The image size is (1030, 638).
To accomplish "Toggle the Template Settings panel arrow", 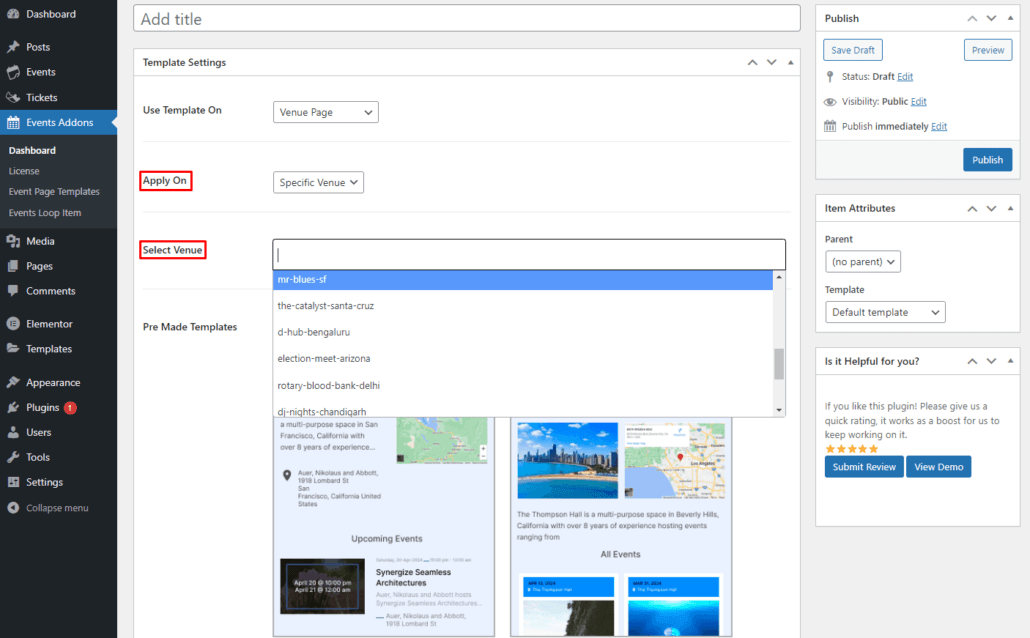I will (x=791, y=62).
